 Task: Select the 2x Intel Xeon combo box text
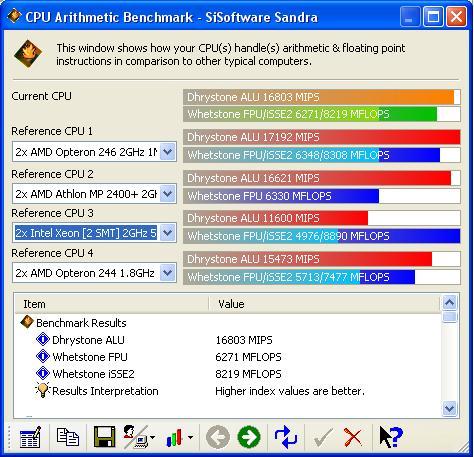pos(86,233)
